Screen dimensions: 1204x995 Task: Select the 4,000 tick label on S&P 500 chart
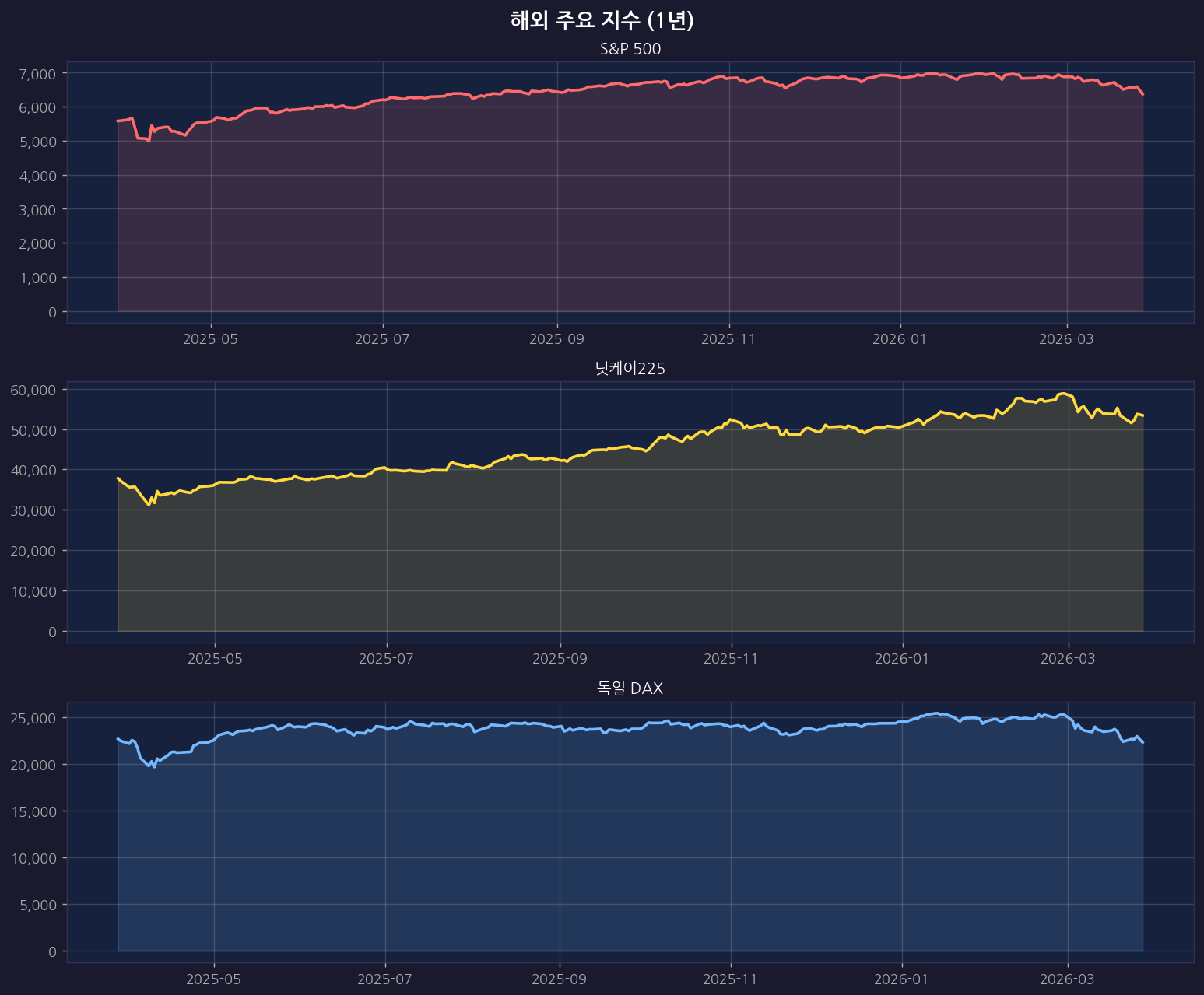coord(37,176)
